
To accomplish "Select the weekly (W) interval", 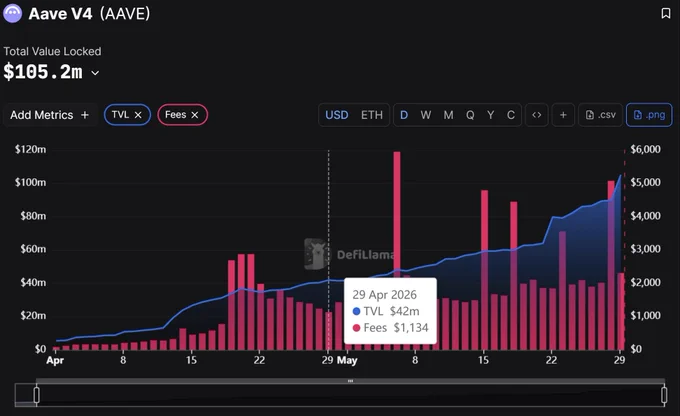I will coord(425,115).
